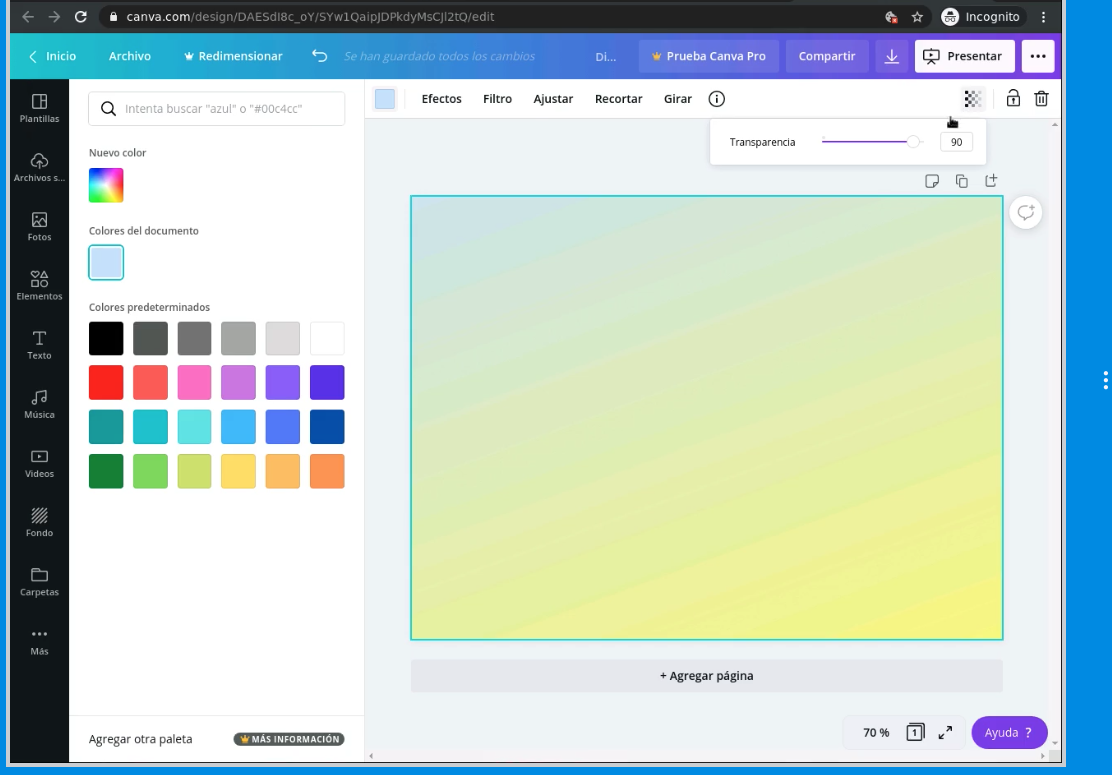Click the undo arrow icon
This screenshot has height=775, width=1112.
[x=319, y=56]
